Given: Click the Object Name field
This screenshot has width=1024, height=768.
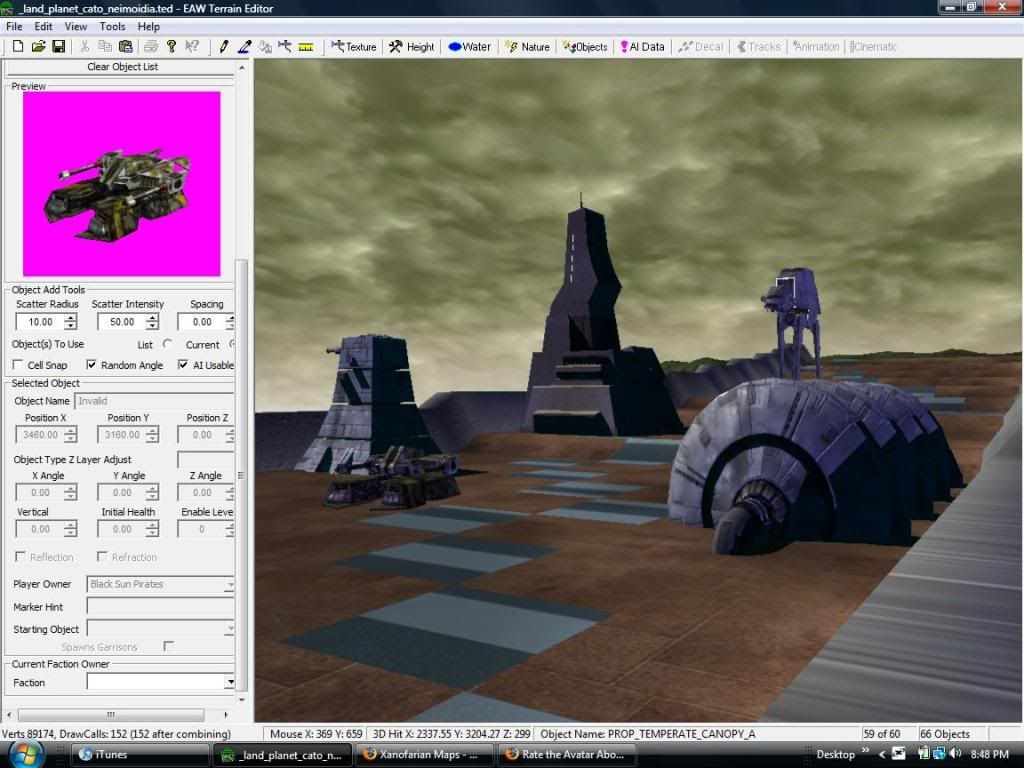Looking at the screenshot, I should (154, 401).
